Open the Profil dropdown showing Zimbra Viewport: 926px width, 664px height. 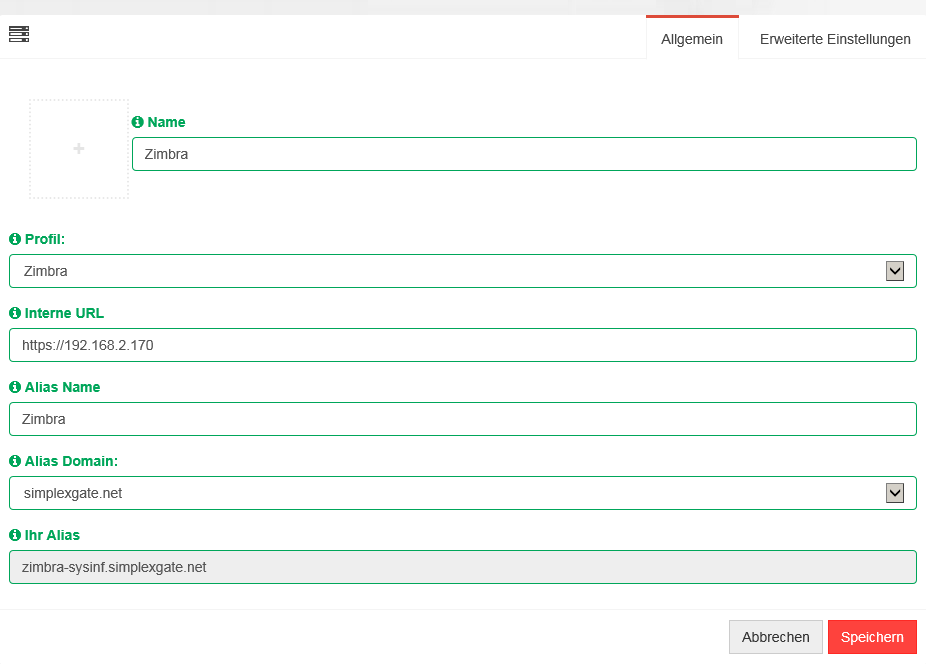point(463,271)
